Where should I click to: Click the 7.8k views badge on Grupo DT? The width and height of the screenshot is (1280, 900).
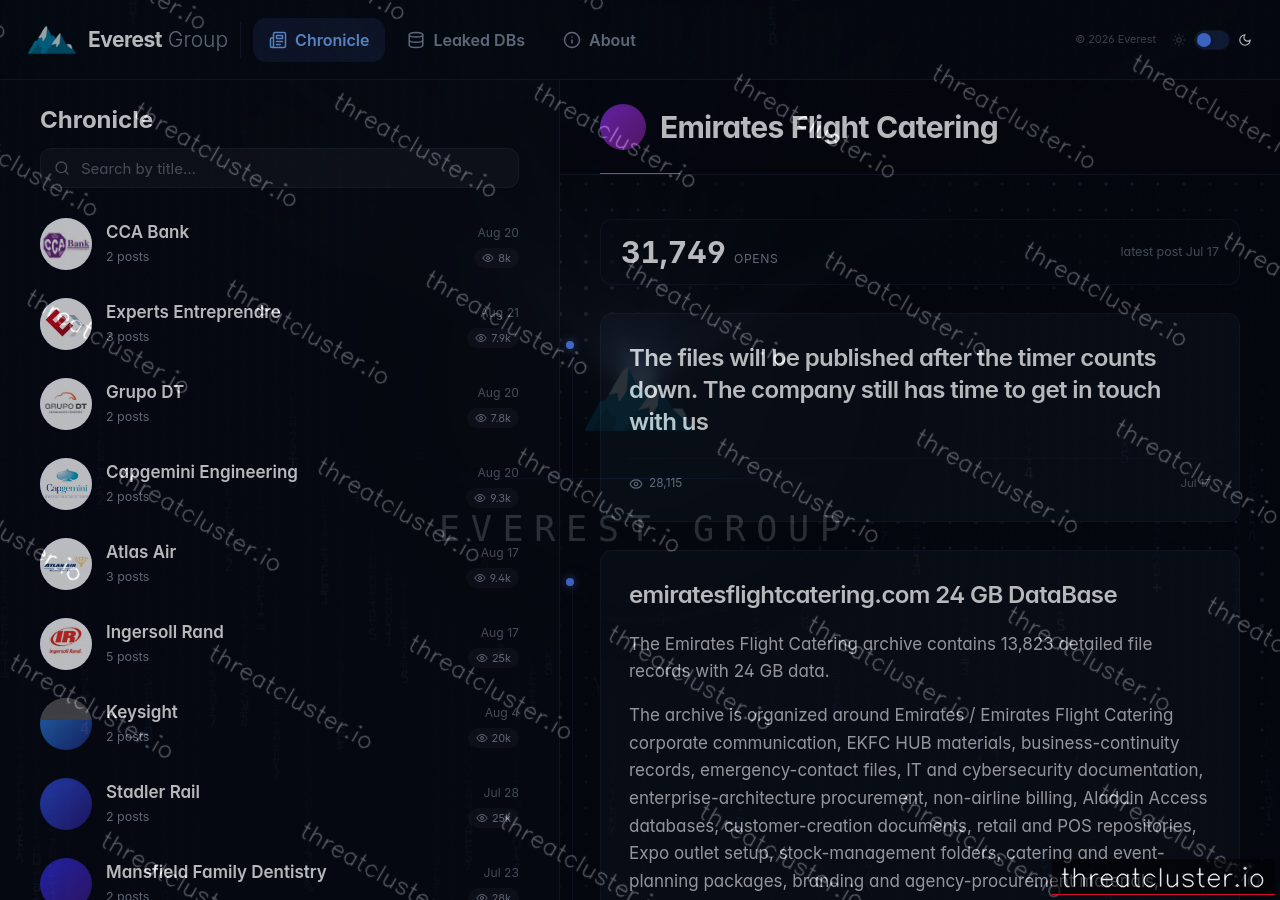(x=493, y=418)
